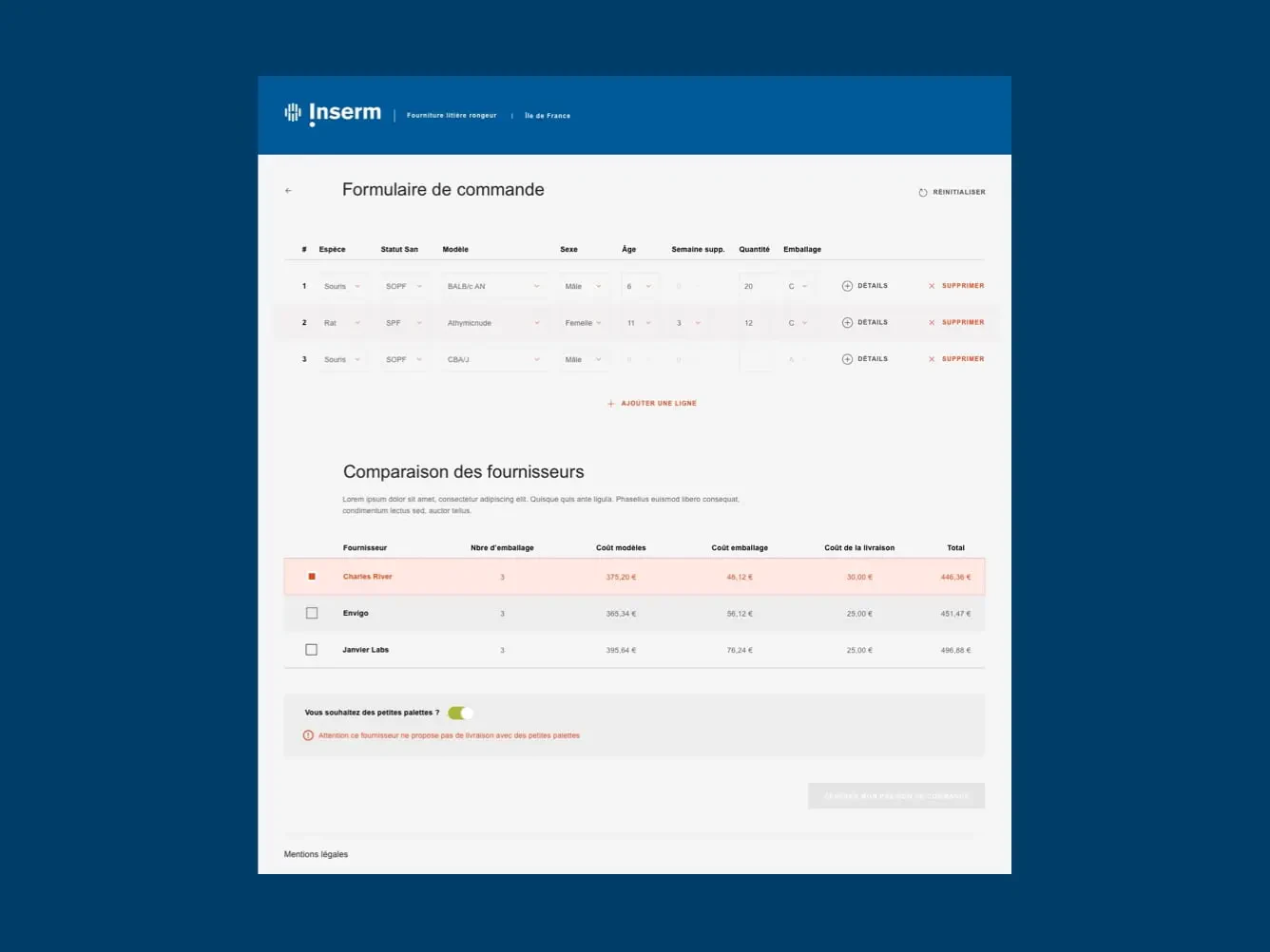Open Détails plus icon for row 3
The width and height of the screenshot is (1270, 952).
tap(847, 359)
